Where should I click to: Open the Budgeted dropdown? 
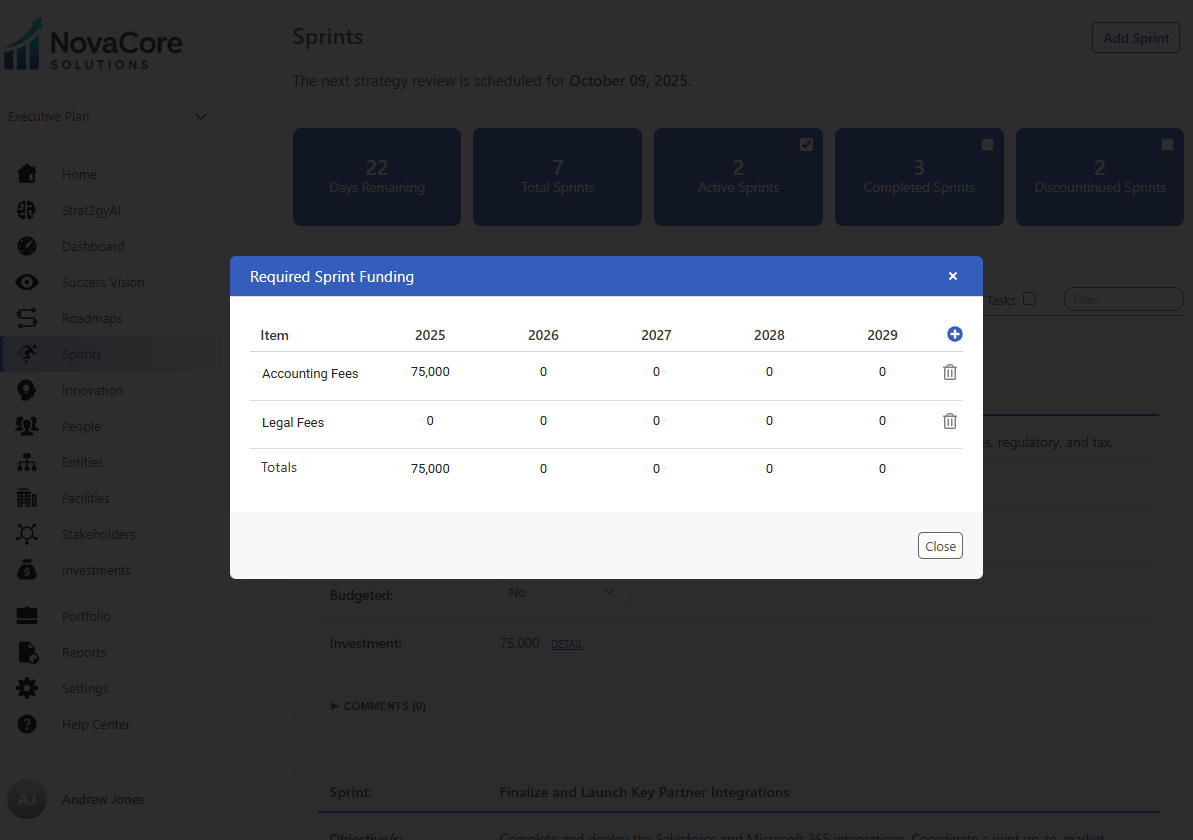[x=564, y=593]
